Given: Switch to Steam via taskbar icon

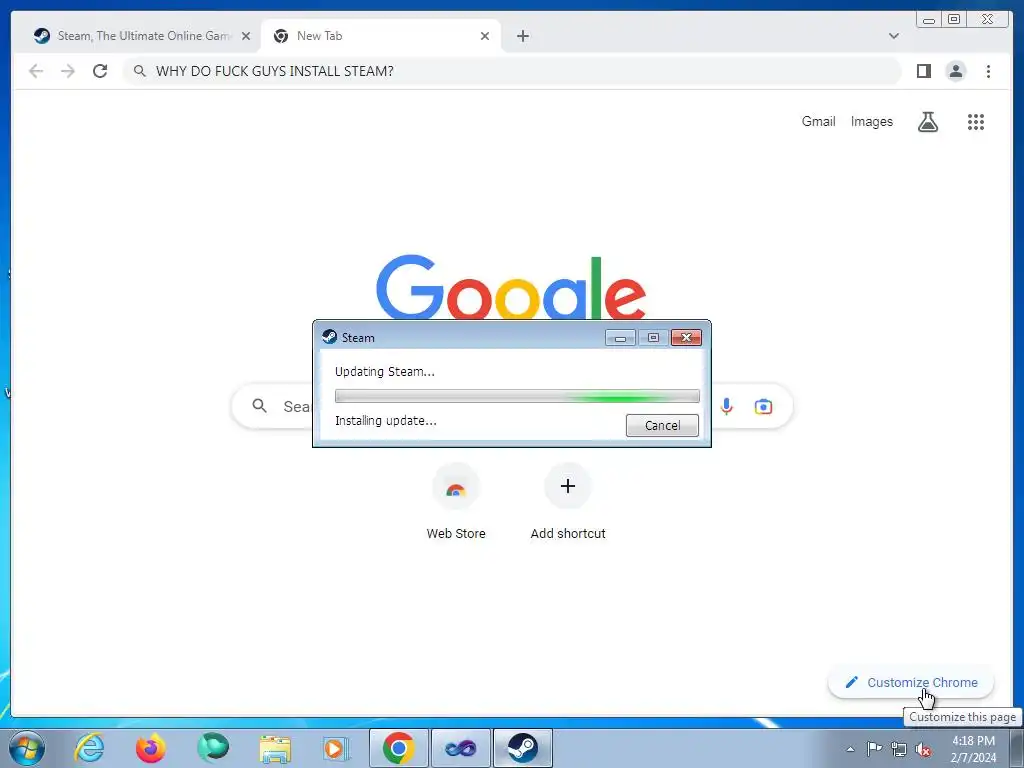Looking at the screenshot, I should (522, 748).
